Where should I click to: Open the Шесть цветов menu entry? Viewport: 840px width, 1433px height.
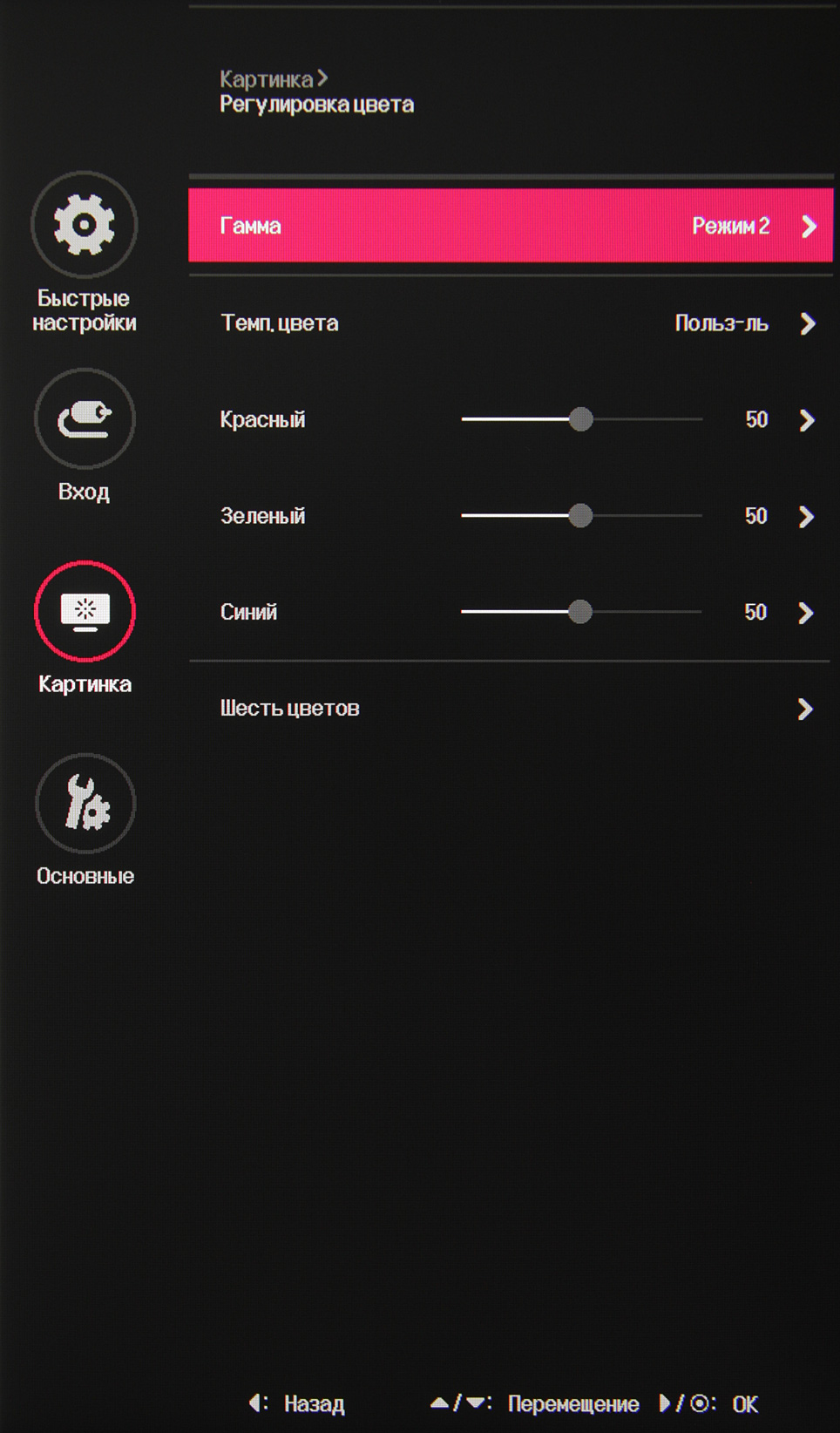click(x=290, y=709)
